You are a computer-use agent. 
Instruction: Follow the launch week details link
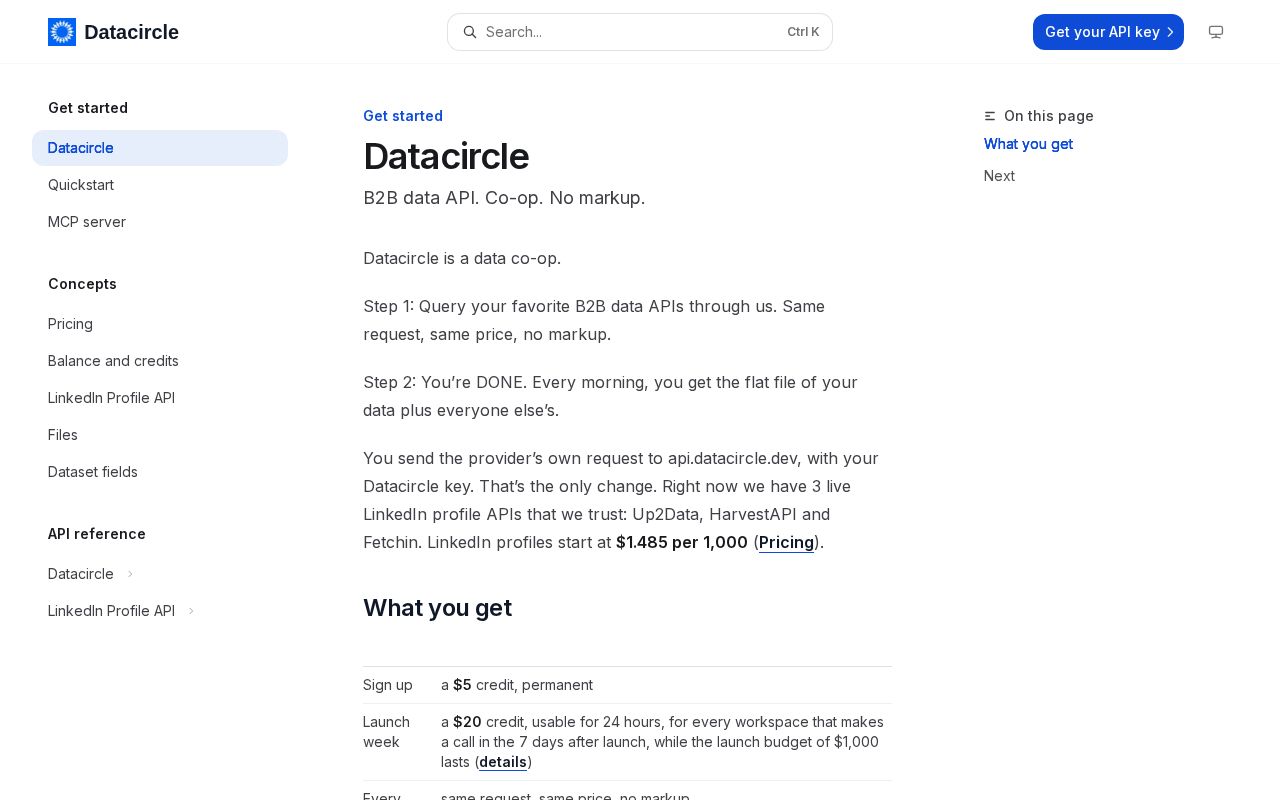(x=503, y=762)
